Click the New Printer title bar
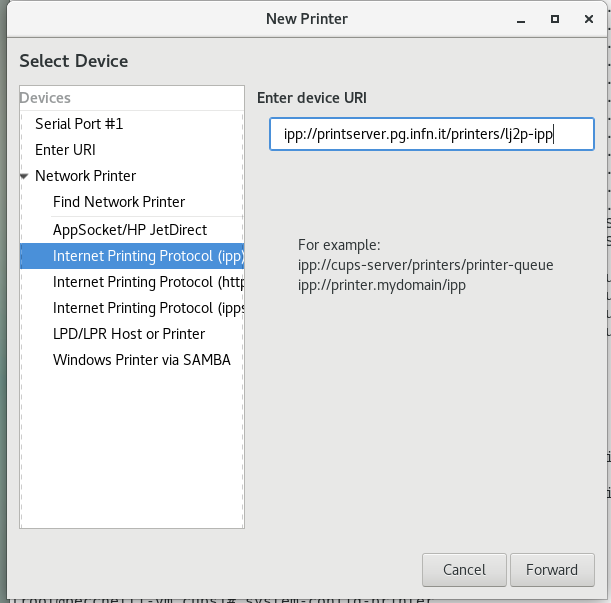Viewport: 611px width, 603px height. 307,19
